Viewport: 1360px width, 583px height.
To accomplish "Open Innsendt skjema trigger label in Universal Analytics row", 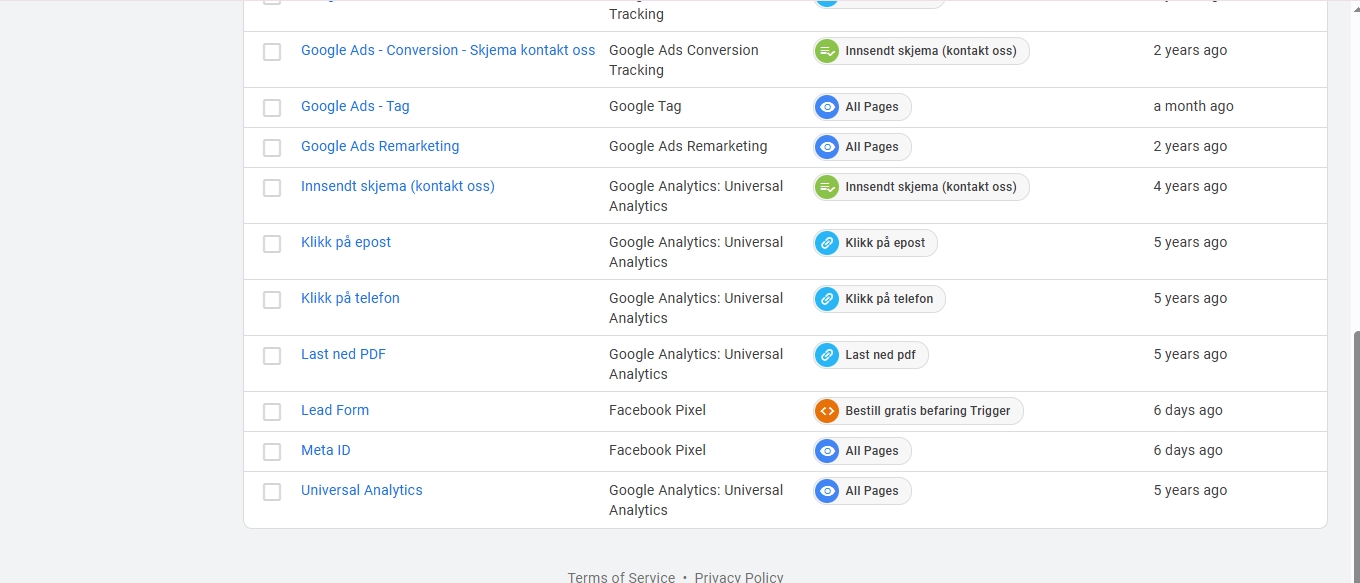I will point(931,187).
